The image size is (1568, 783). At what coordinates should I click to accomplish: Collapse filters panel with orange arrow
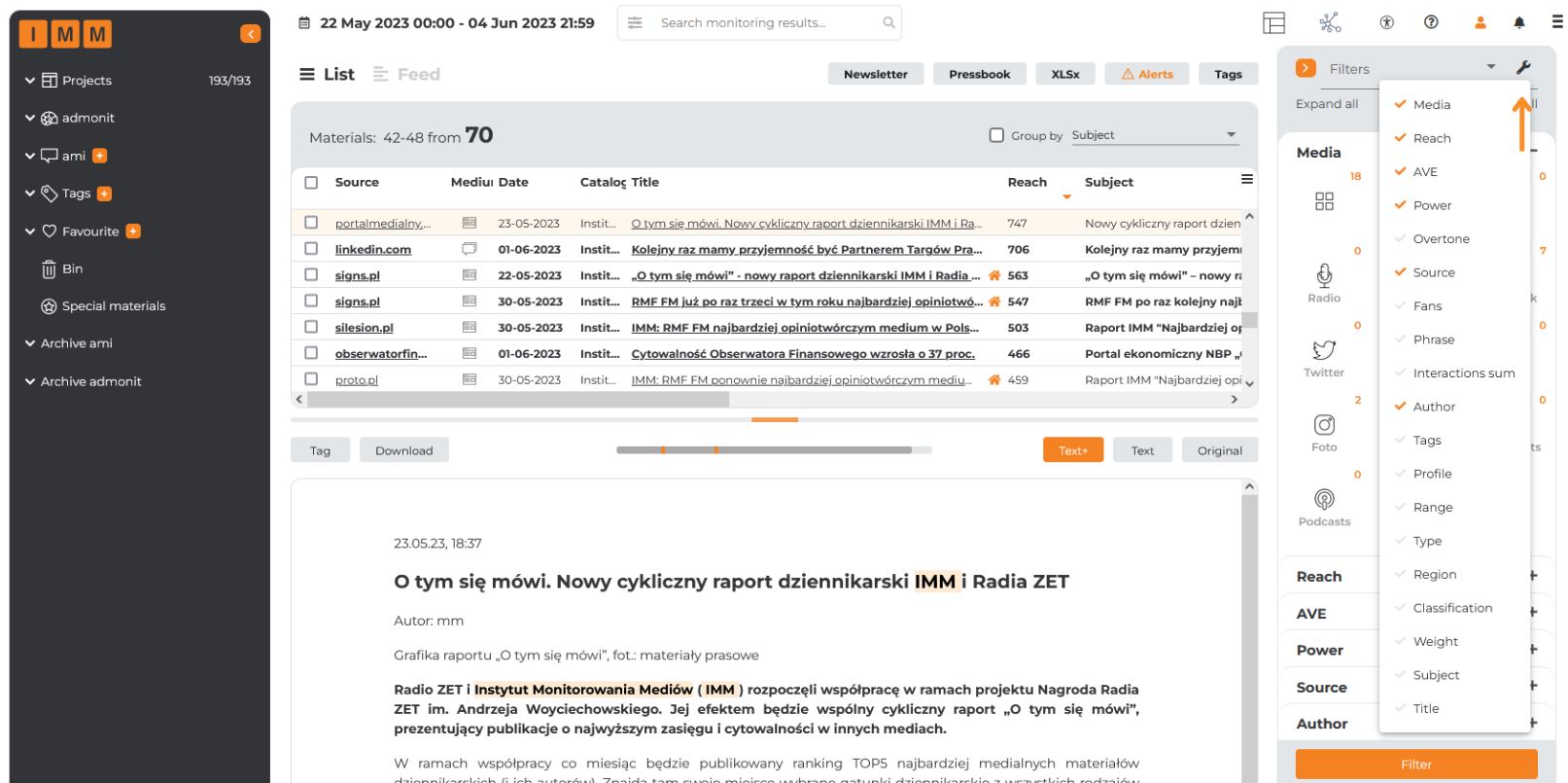pos(1306,68)
